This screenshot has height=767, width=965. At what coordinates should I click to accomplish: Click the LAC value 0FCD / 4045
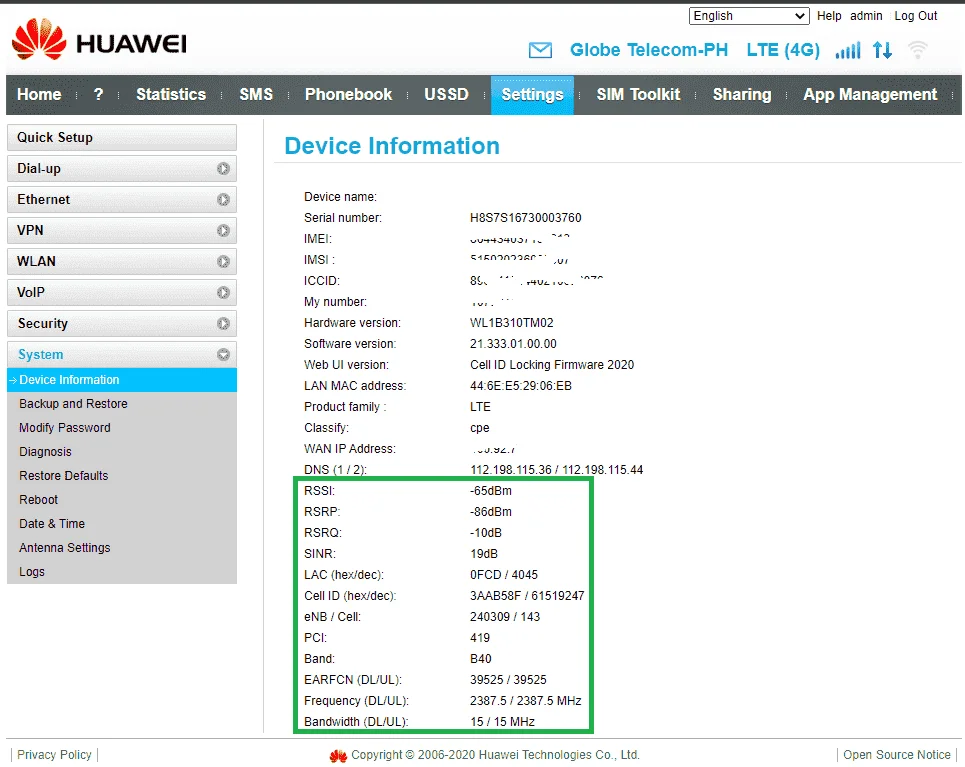pyautogui.click(x=503, y=575)
